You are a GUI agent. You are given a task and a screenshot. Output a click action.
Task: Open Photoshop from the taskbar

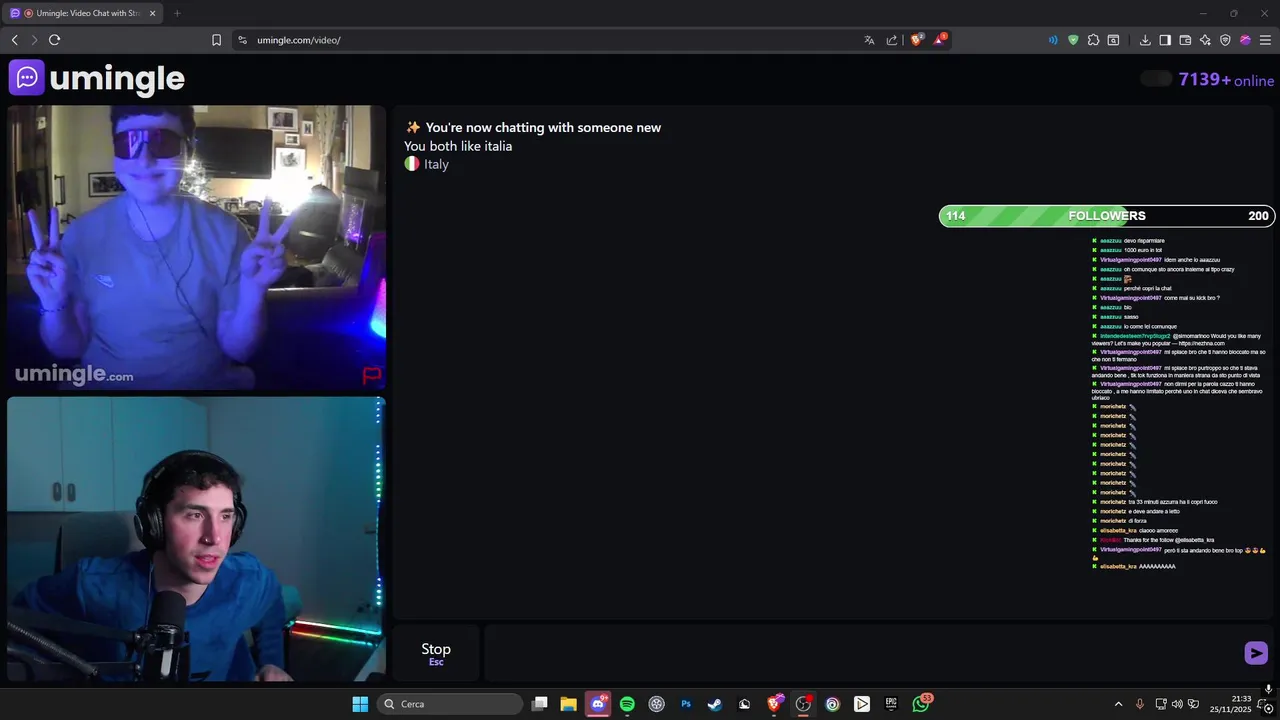click(x=686, y=704)
